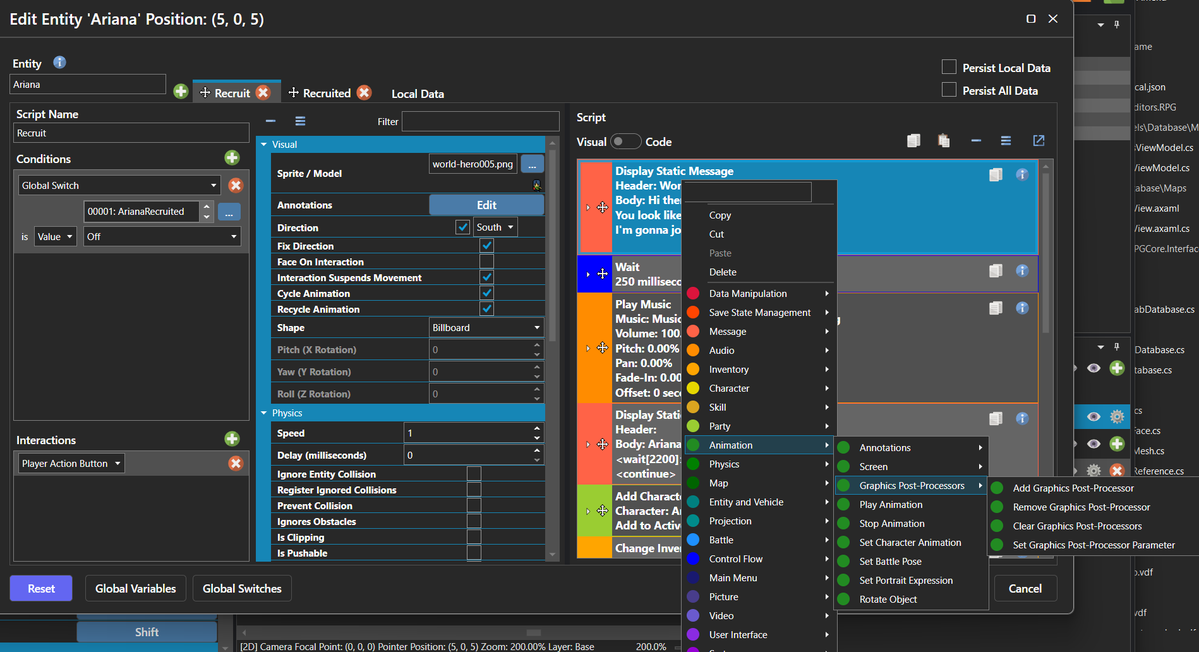Click the Script Name field

131,133
